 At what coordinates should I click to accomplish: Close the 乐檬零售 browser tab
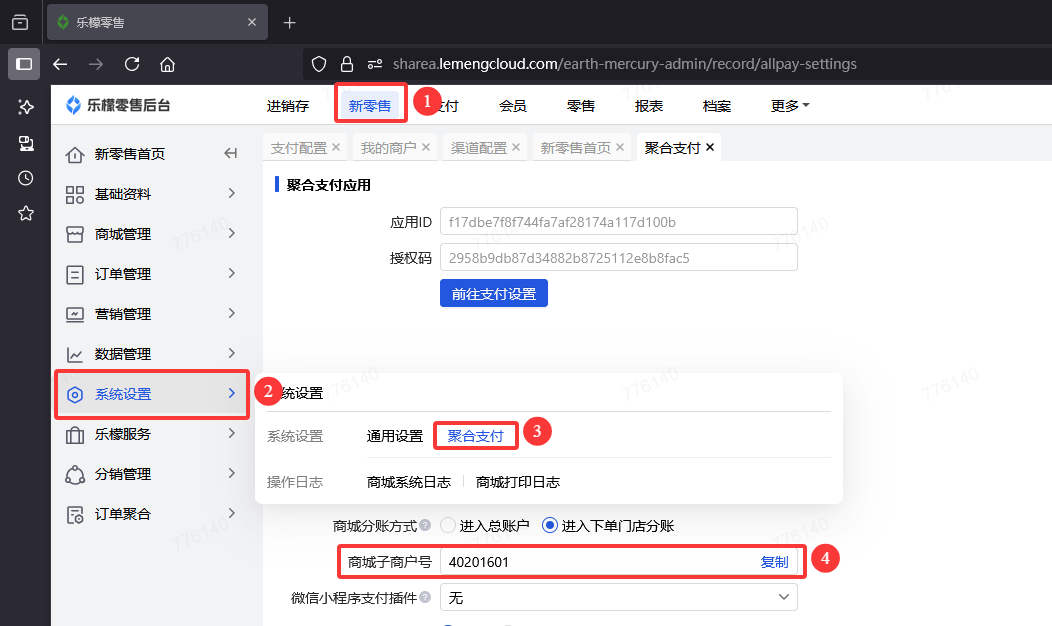[x=252, y=22]
